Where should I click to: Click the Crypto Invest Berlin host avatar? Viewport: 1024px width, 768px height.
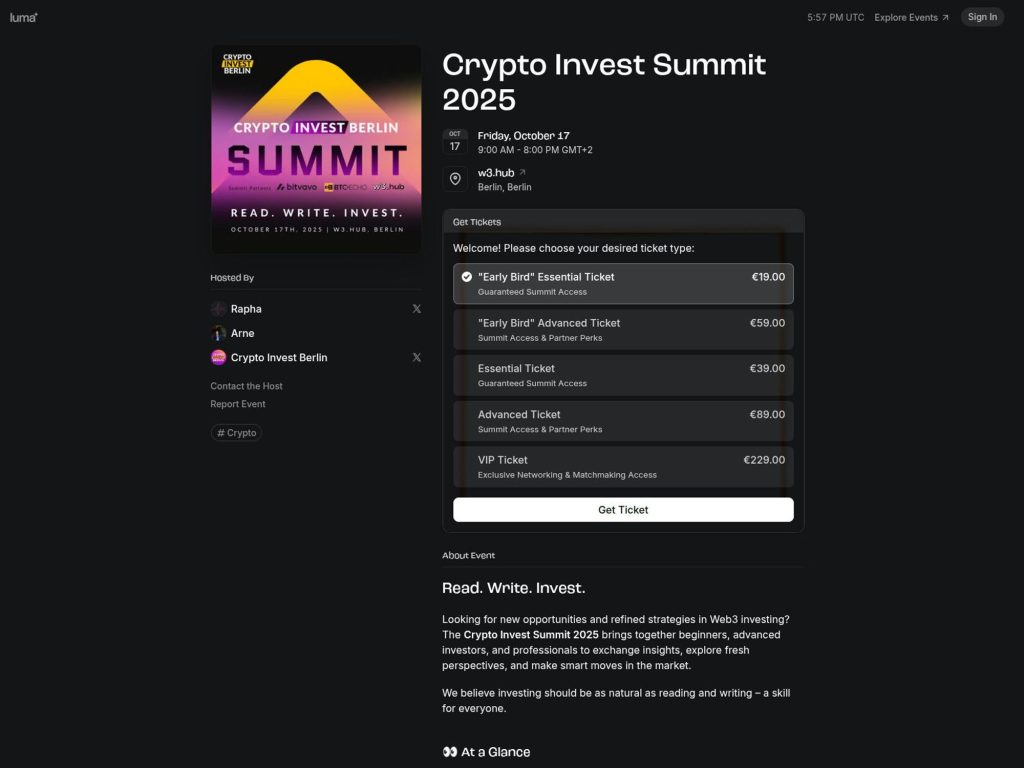(x=218, y=357)
